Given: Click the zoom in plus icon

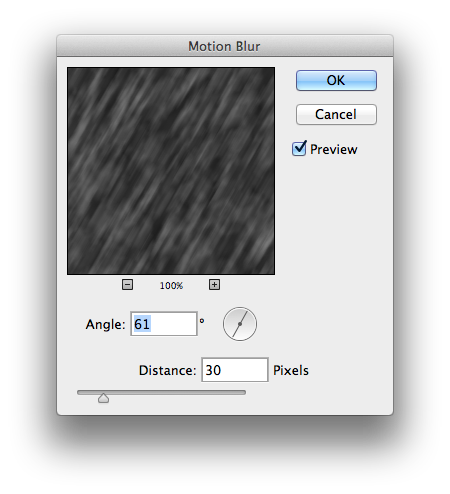Looking at the screenshot, I should pos(214,285).
